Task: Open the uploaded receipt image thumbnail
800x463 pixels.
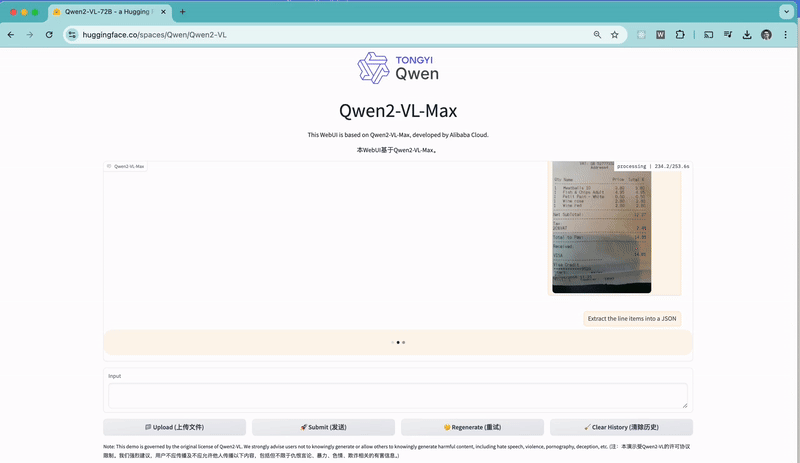Action: (x=602, y=227)
